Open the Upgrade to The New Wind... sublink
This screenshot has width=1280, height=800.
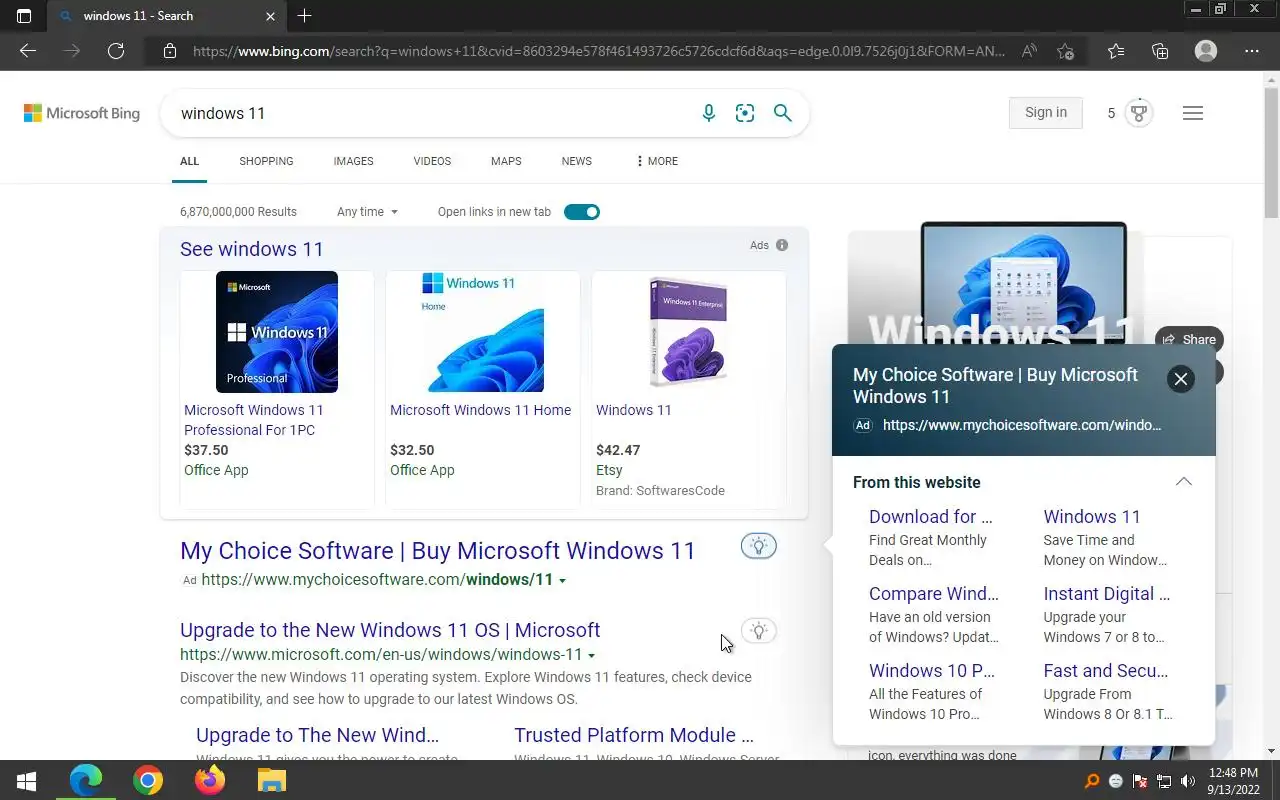(318, 735)
